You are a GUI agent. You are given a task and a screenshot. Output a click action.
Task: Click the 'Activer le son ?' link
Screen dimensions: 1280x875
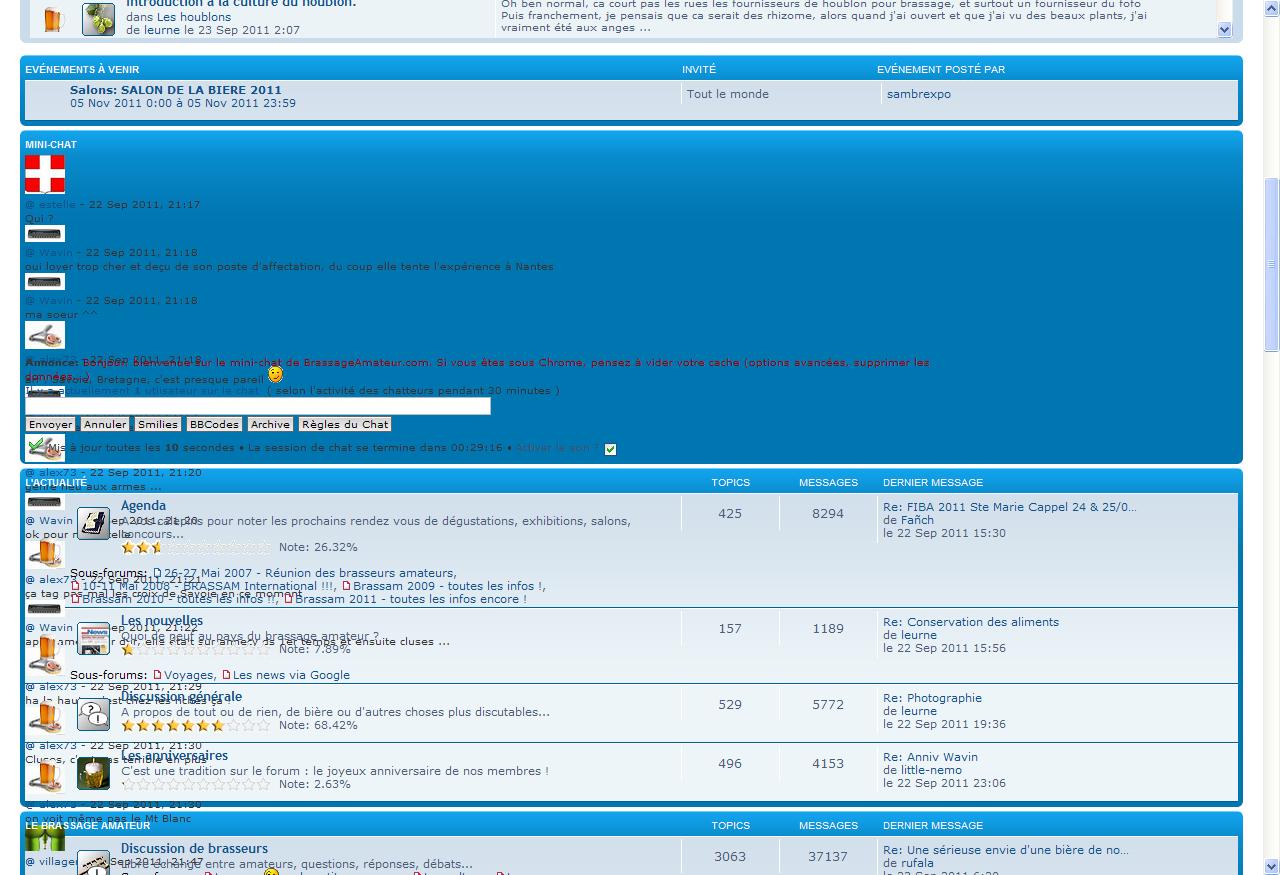click(x=557, y=448)
